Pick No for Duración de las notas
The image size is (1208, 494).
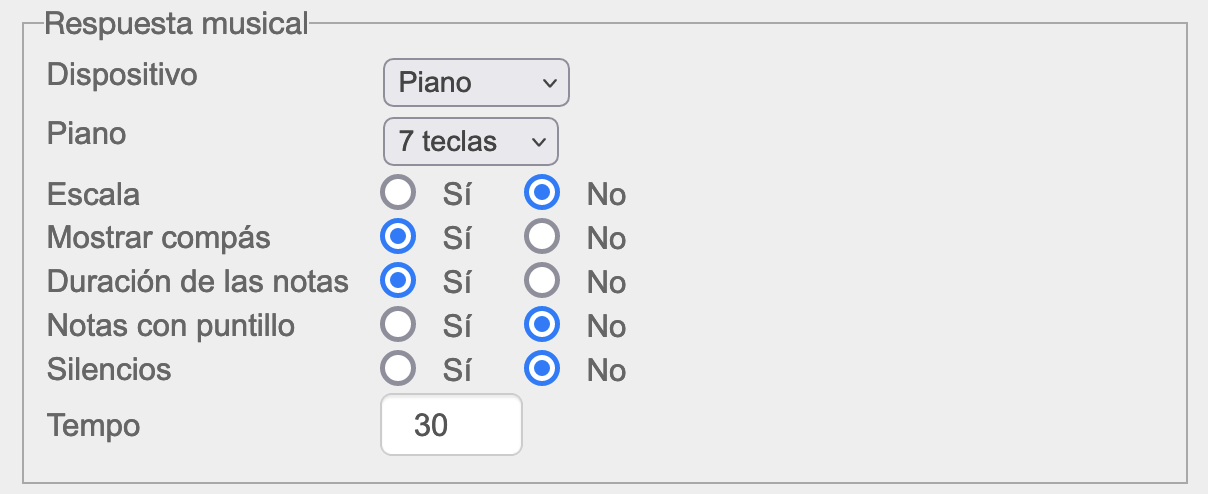point(542,281)
